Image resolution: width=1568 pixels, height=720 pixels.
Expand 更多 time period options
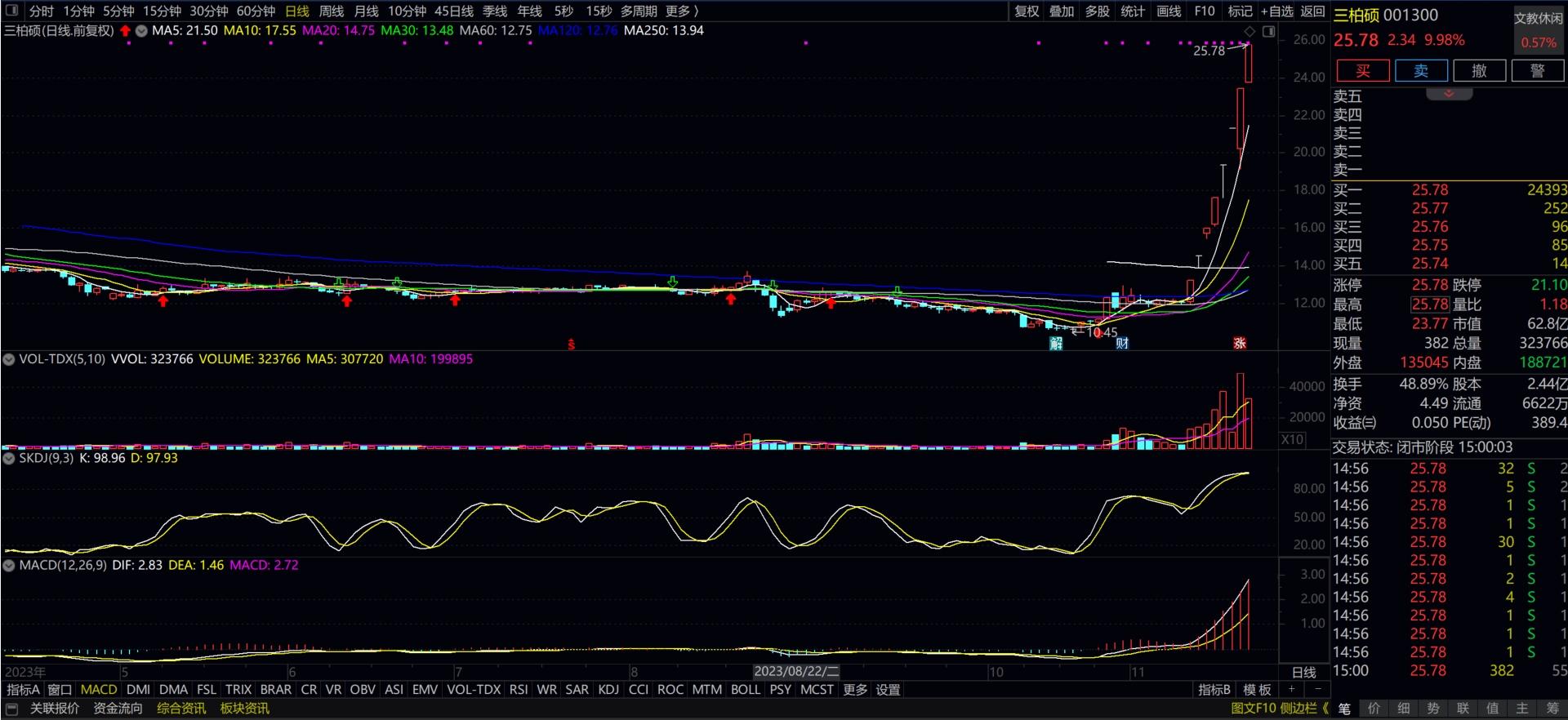(x=682, y=11)
